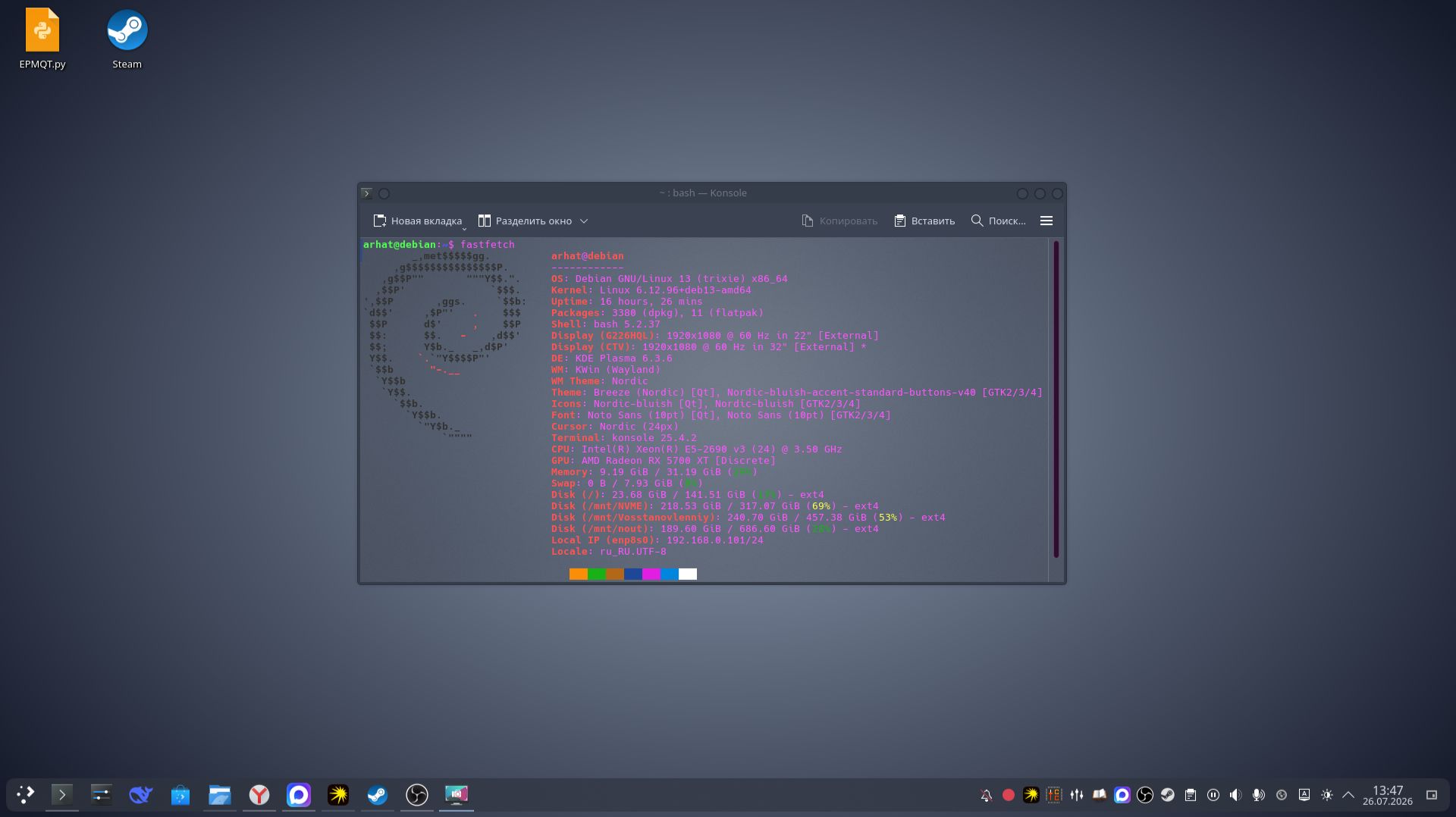The image size is (1456, 817).
Task: Toggle pin-on-all-desktops button in Konsole title bar
Action: [384, 193]
